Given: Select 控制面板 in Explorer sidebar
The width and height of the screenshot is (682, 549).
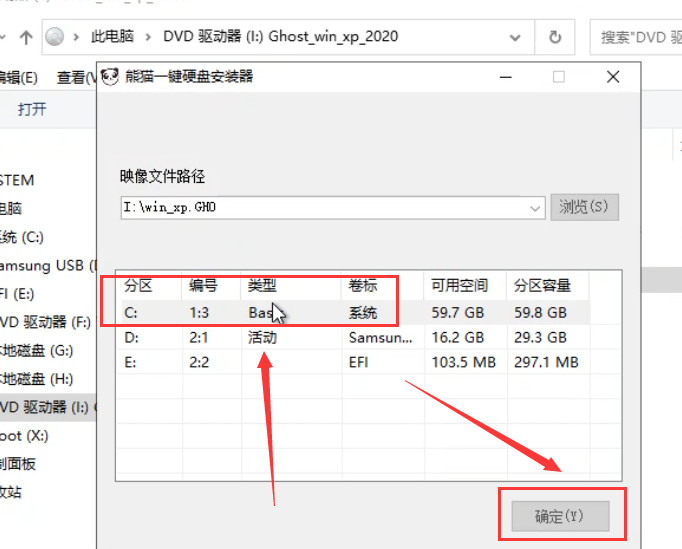Looking at the screenshot, I should pos(18,464).
